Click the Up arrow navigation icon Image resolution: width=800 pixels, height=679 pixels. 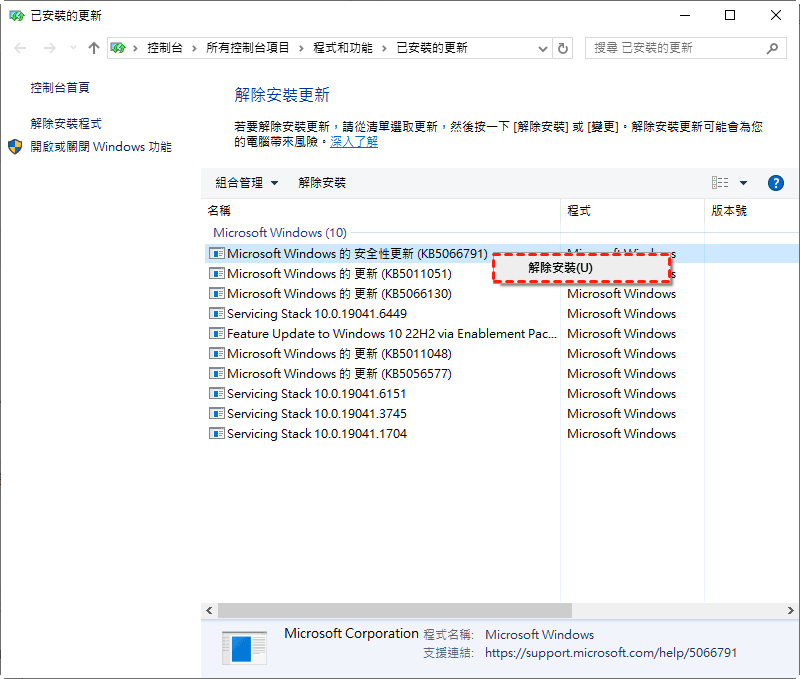94,48
